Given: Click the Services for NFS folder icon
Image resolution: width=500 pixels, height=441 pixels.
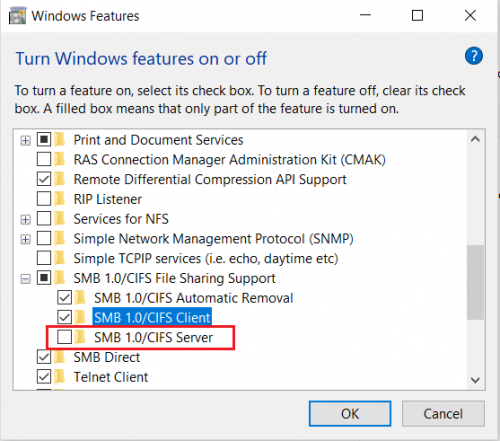Looking at the screenshot, I should coord(60,219).
